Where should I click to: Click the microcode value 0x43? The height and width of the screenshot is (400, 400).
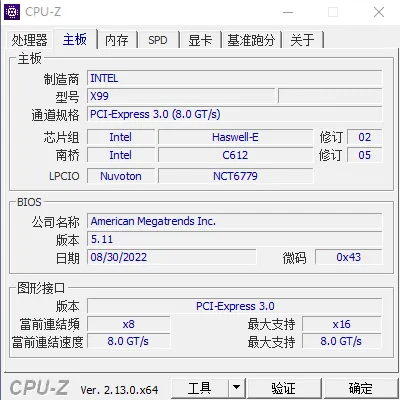(349, 257)
